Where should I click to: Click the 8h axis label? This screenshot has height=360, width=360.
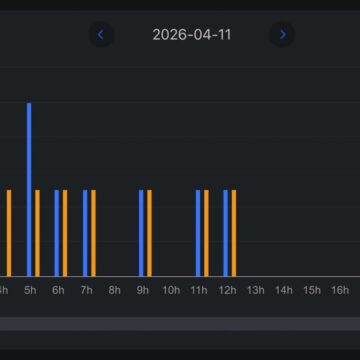114,290
